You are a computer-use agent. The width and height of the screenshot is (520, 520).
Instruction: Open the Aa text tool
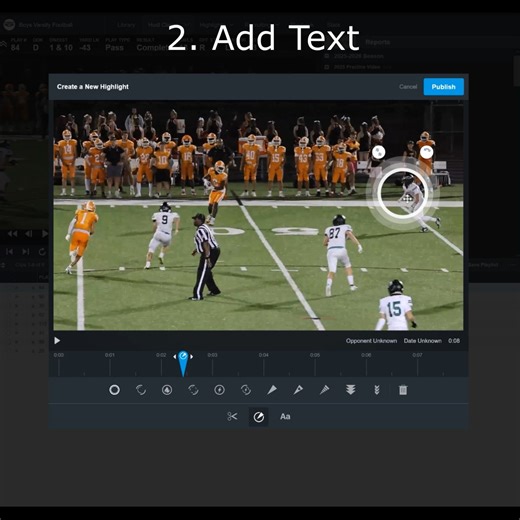(285, 416)
